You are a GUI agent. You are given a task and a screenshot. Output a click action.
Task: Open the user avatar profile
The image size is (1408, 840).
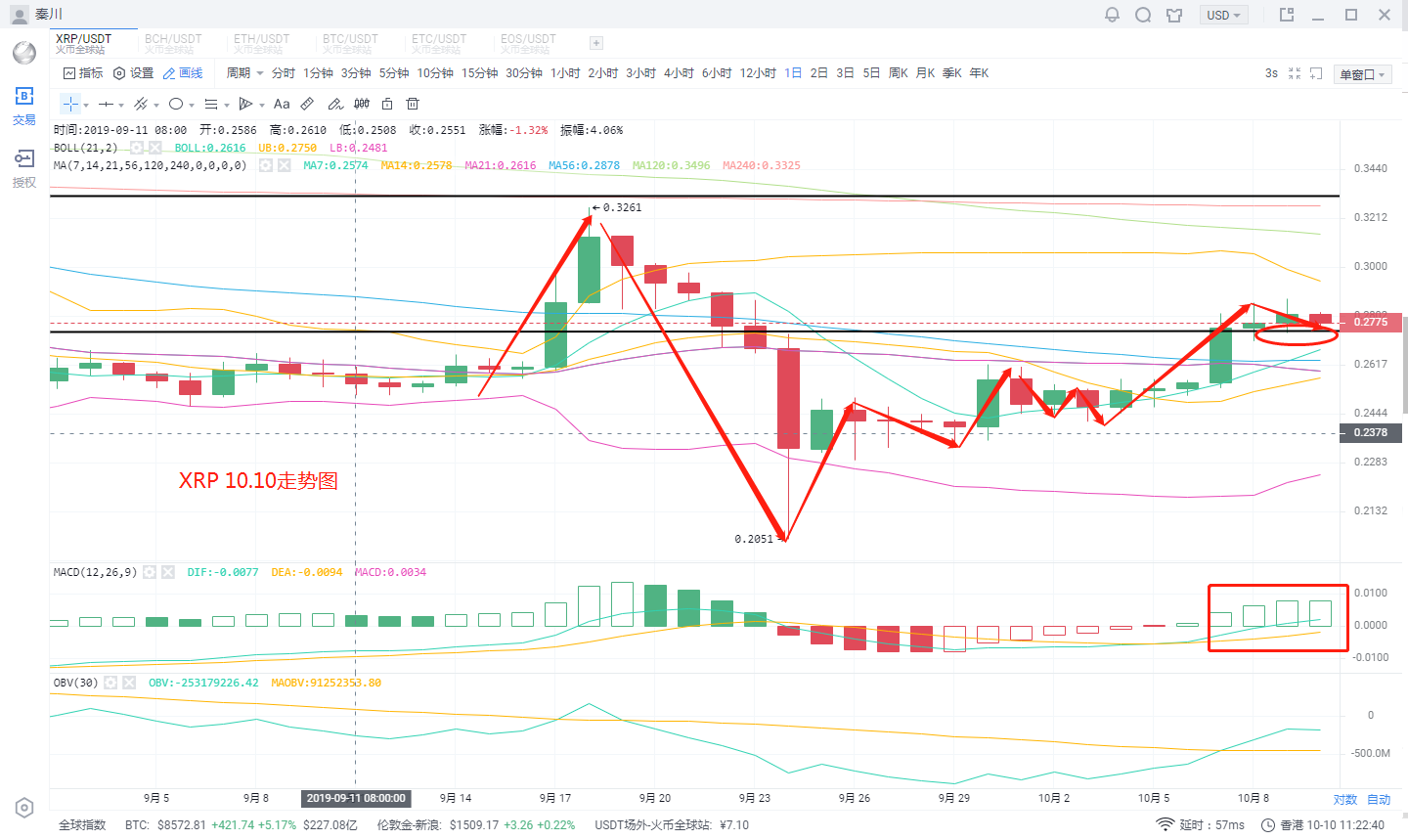(x=19, y=15)
